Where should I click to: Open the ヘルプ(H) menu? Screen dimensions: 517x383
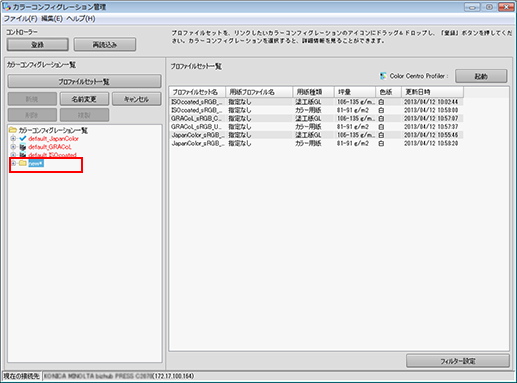pyautogui.click(x=81, y=19)
